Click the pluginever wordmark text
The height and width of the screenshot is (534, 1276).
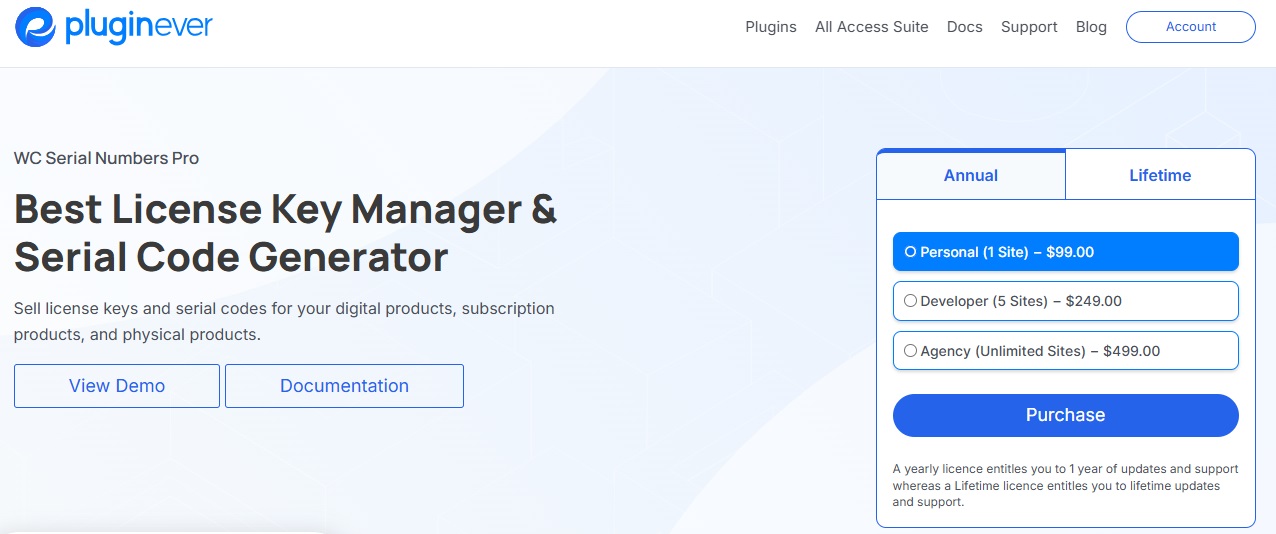139,27
